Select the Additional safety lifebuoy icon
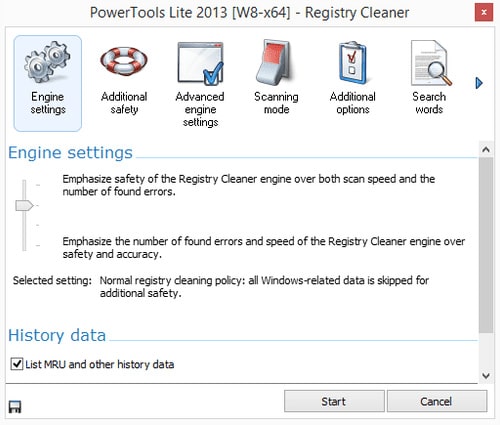500x425 pixels. pyautogui.click(x=124, y=62)
